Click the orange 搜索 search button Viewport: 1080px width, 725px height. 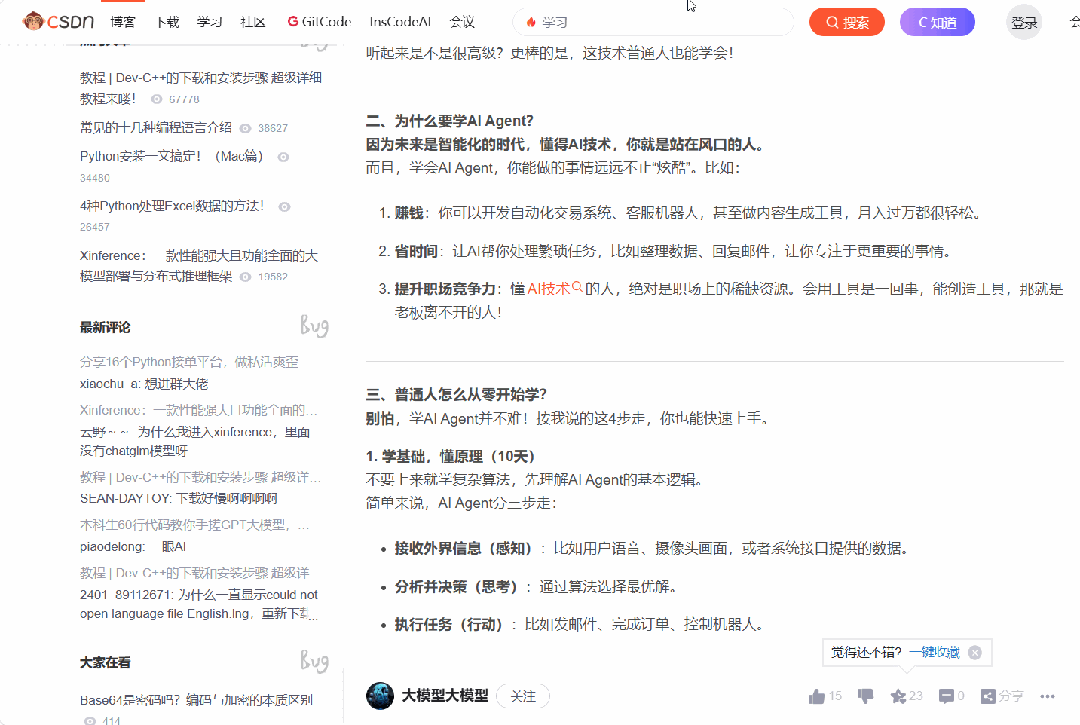846,20
